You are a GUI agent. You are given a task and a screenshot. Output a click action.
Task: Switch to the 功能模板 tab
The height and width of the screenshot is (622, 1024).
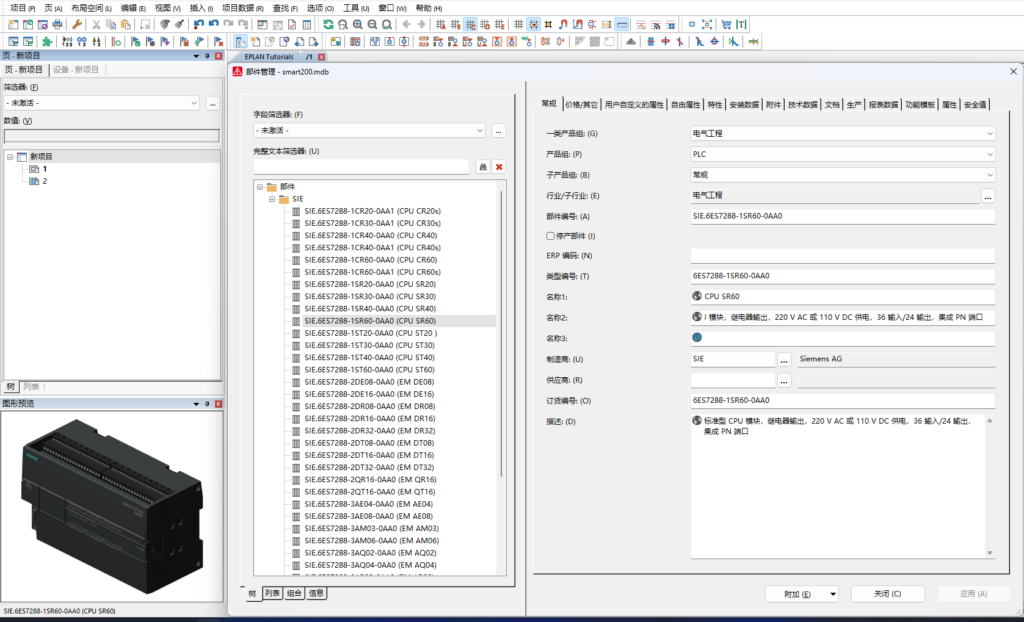coord(920,105)
